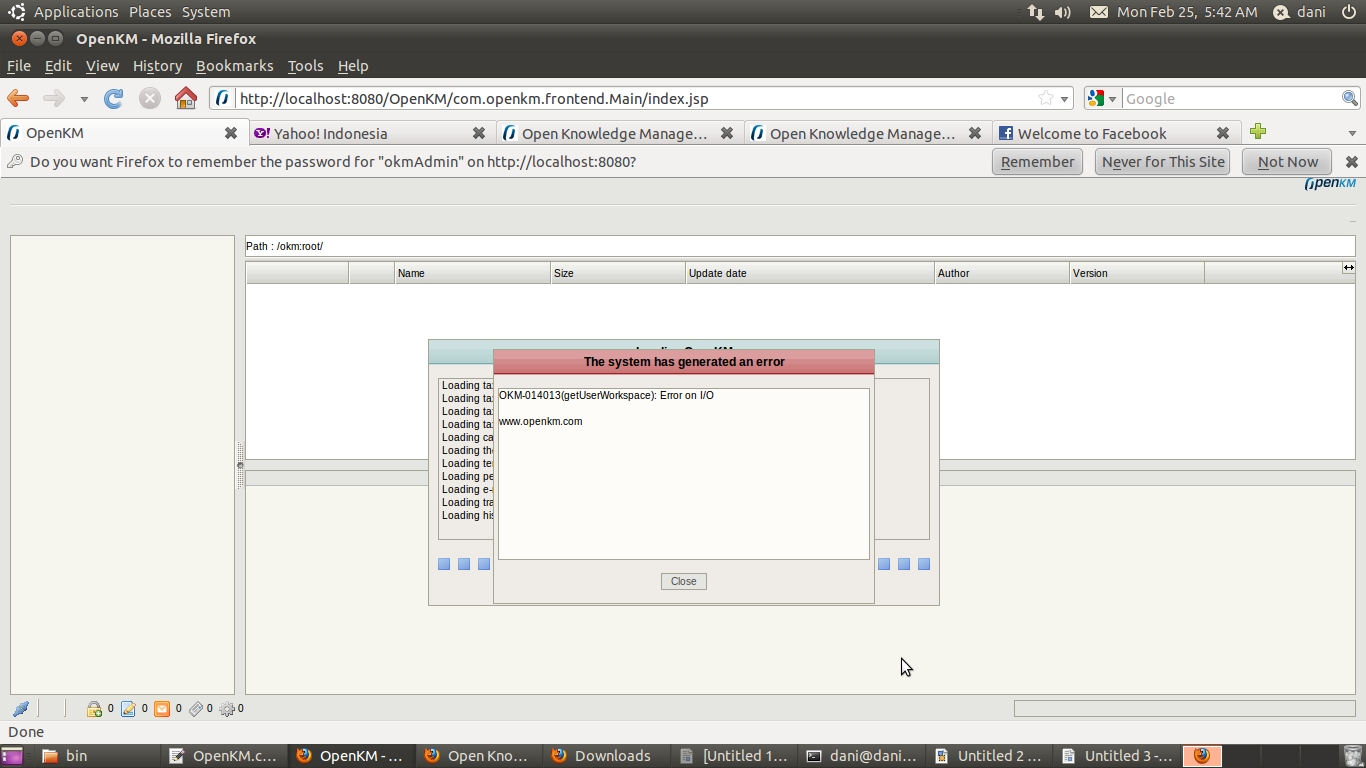
Task: Open the Bookmarks menu
Action: (234, 66)
